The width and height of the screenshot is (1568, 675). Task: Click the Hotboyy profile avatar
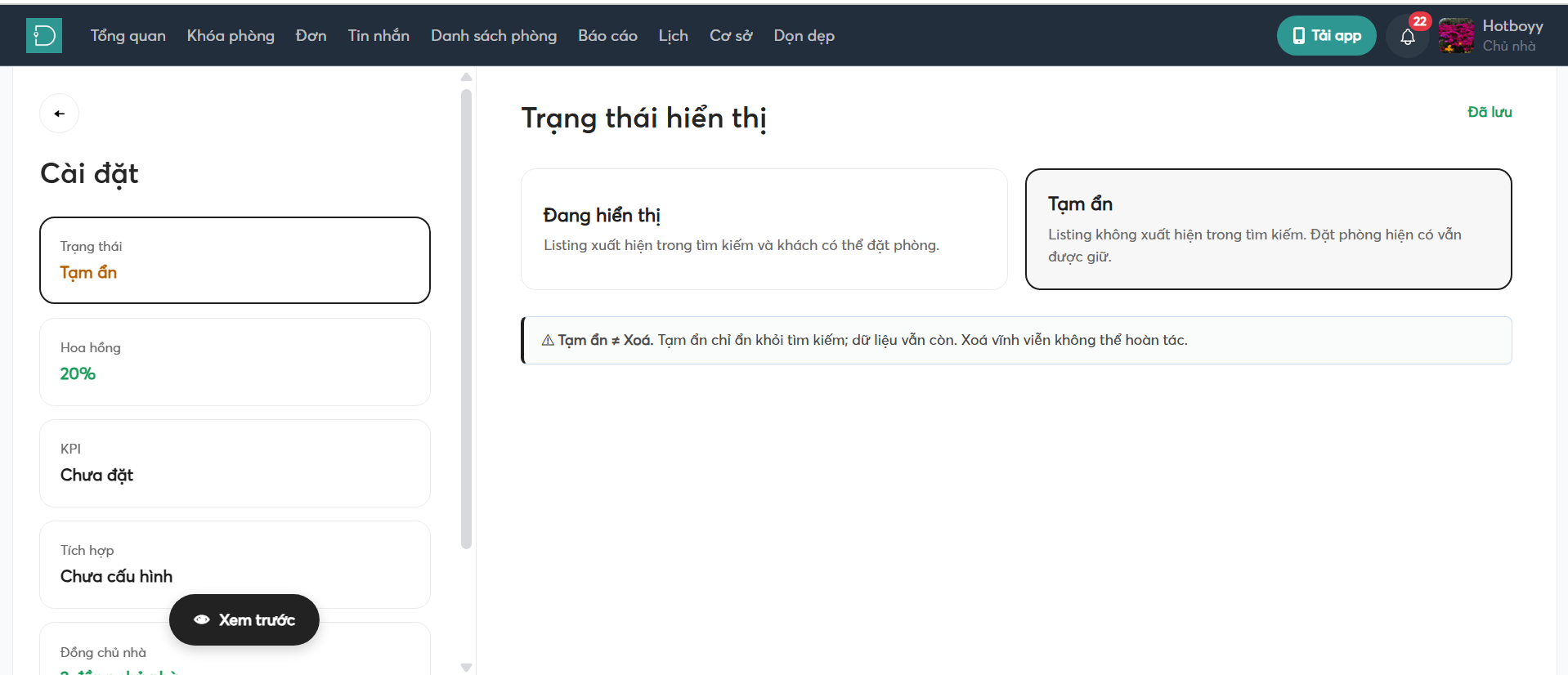click(x=1456, y=36)
